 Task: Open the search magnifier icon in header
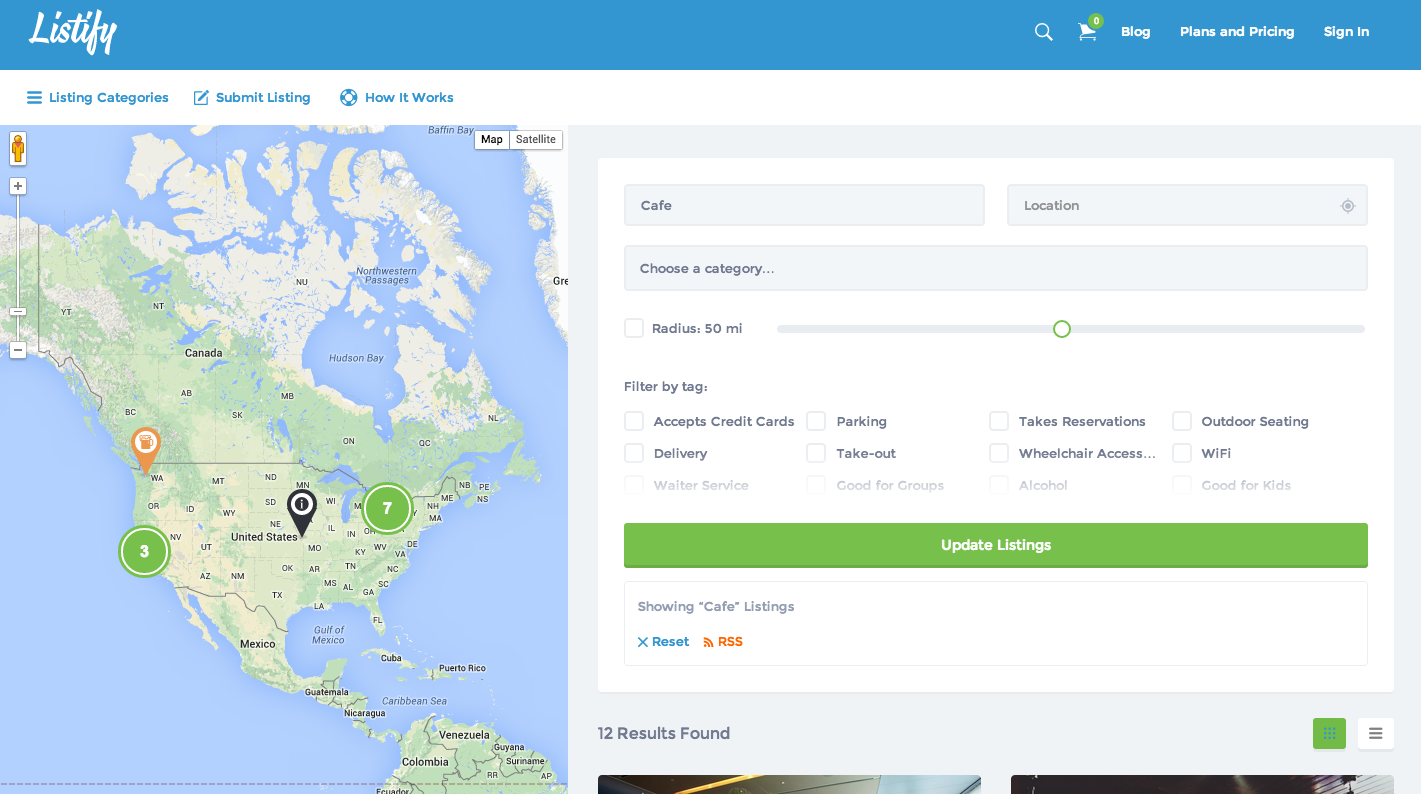[x=1043, y=32]
